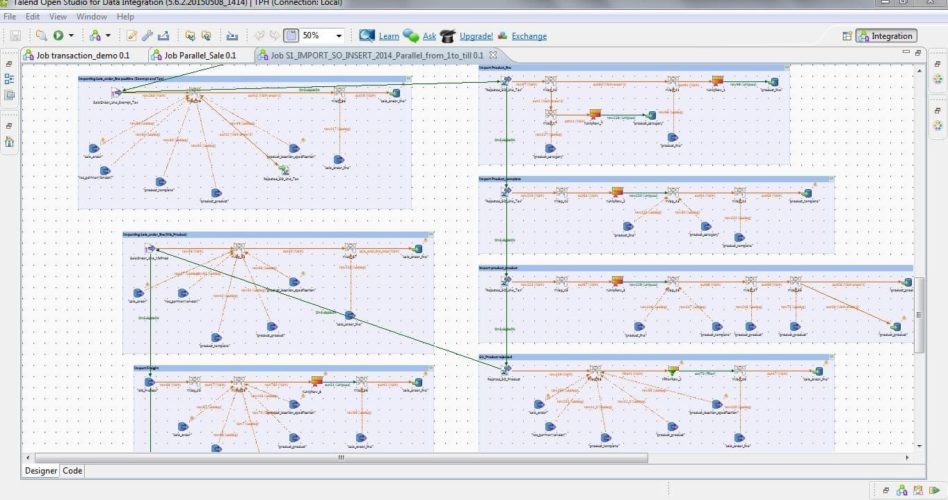948x500 pixels.
Task: Click the green Run job icon
Action: tap(57, 35)
